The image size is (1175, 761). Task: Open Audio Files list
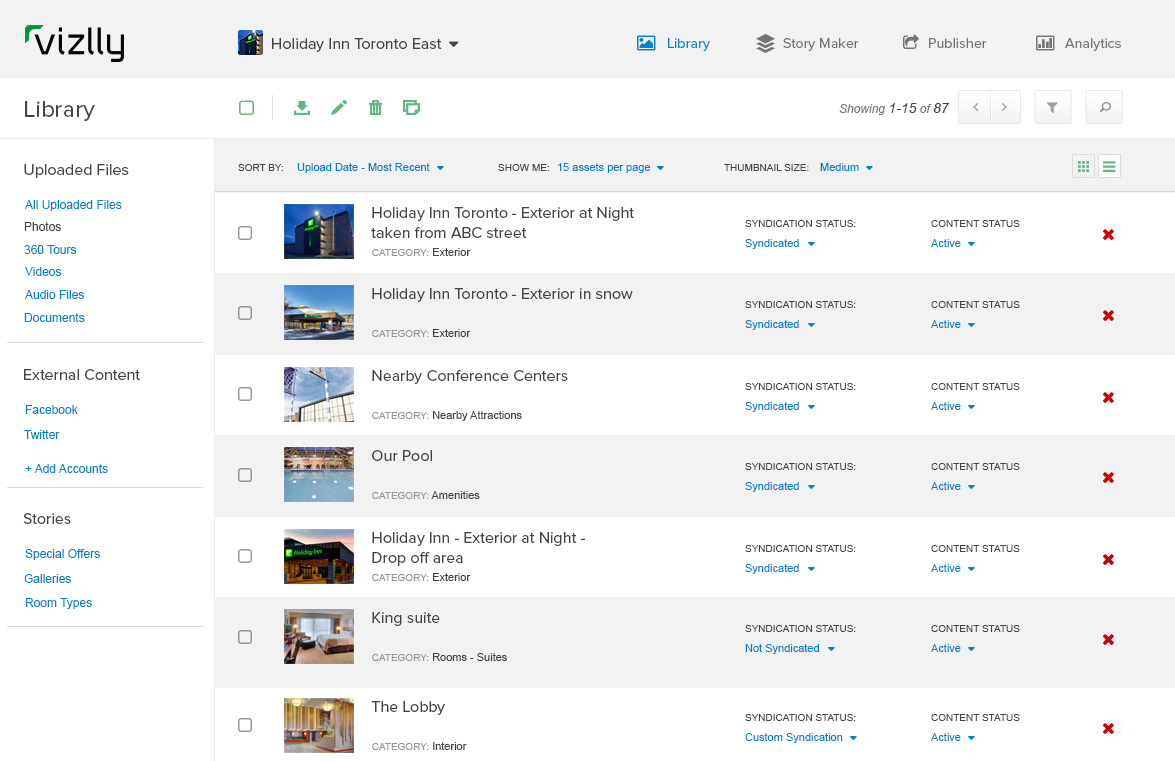tap(54, 295)
